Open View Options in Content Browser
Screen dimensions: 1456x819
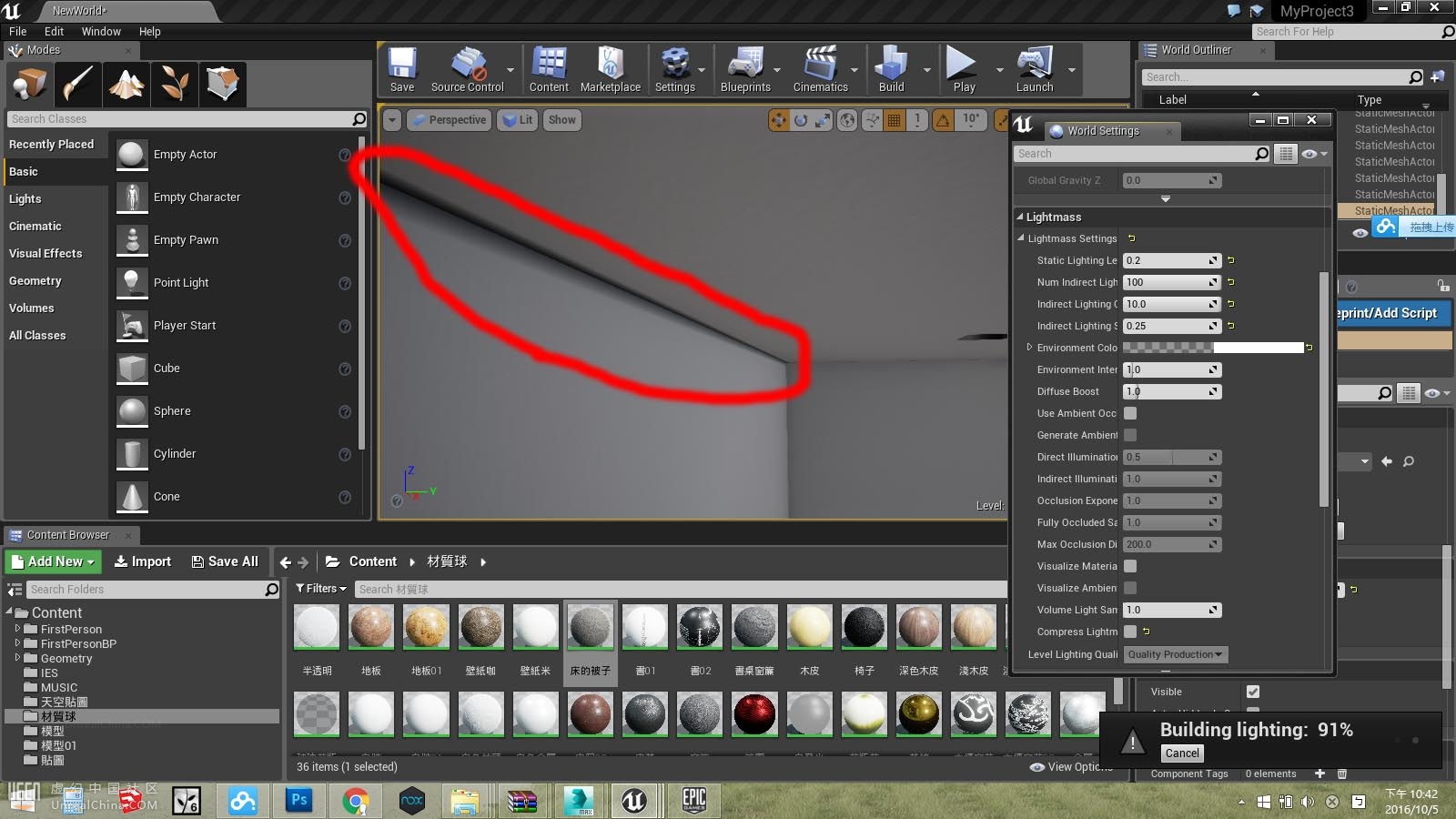(x=1070, y=767)
